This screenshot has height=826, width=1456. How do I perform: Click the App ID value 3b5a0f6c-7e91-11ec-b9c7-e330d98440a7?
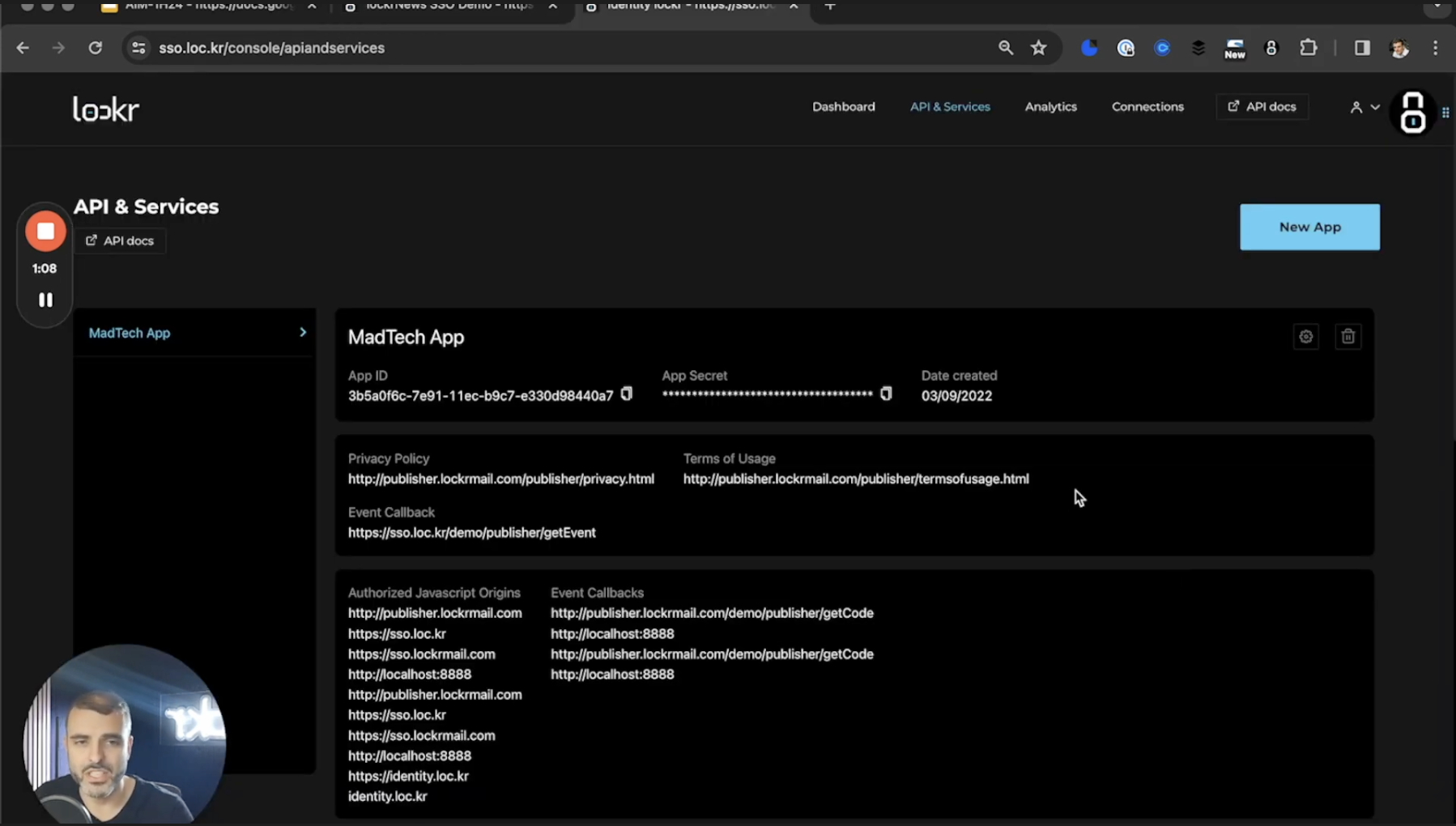point(480,396)
